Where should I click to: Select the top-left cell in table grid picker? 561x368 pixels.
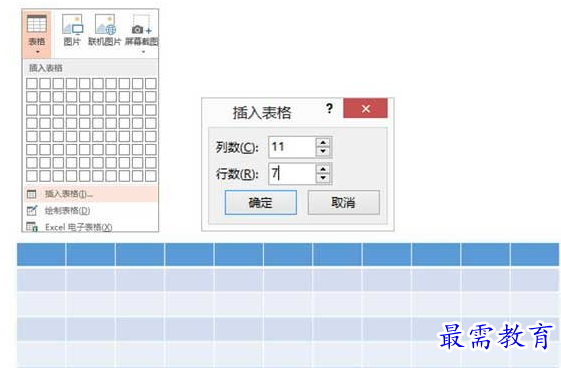32,83
